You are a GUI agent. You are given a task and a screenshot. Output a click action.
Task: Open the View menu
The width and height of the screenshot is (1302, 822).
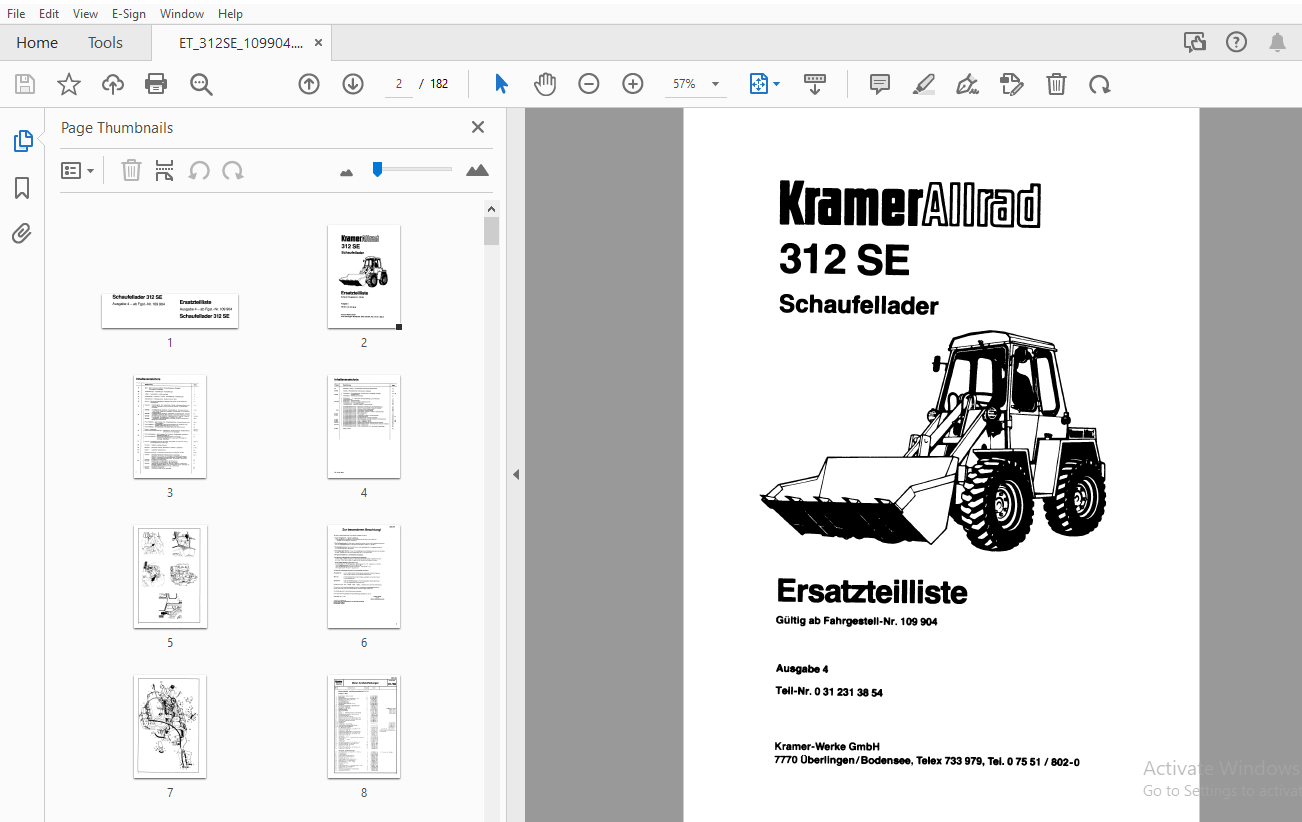(85, 14)
